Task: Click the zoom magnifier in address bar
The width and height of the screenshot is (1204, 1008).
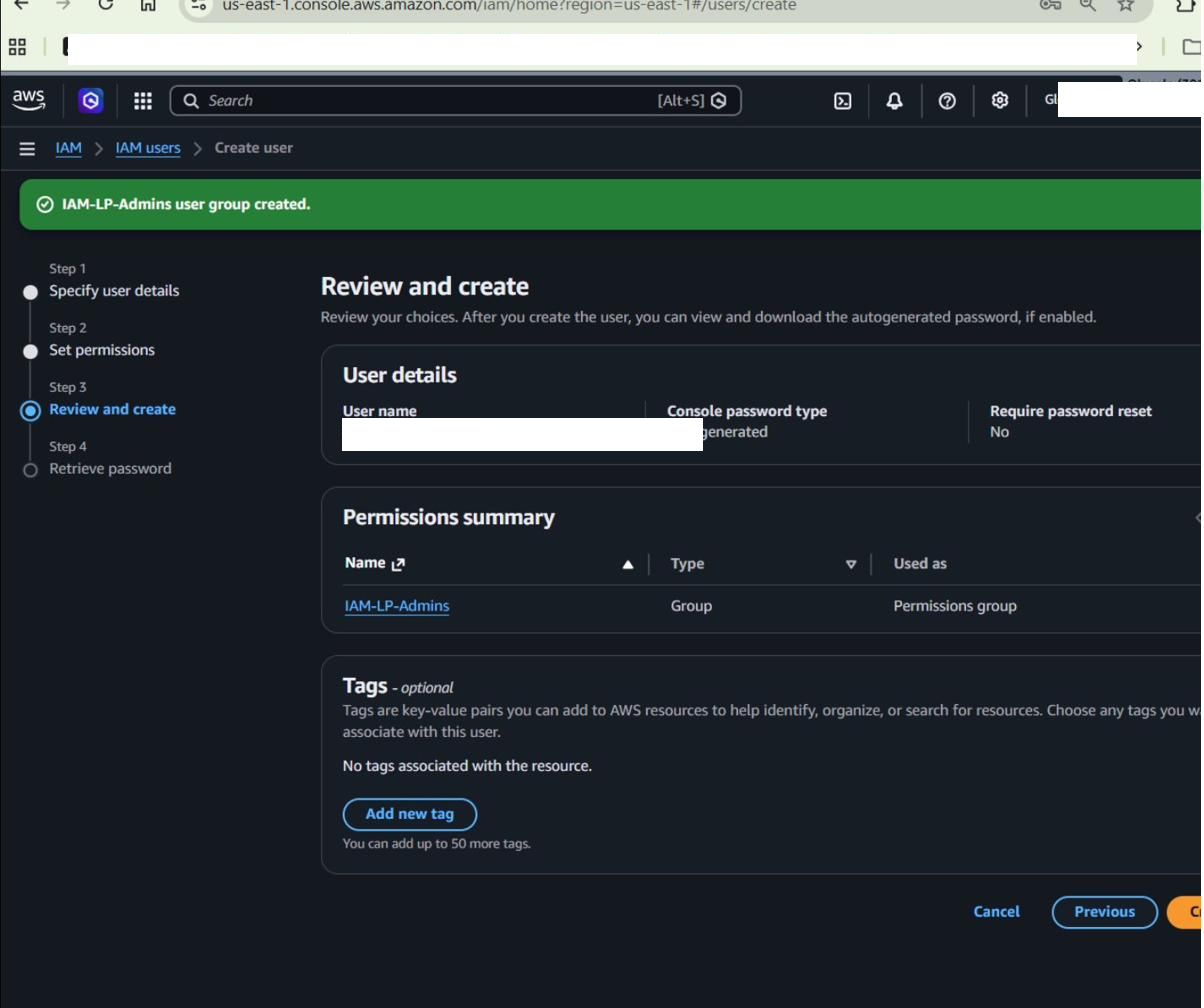Action: point(1088,5)
